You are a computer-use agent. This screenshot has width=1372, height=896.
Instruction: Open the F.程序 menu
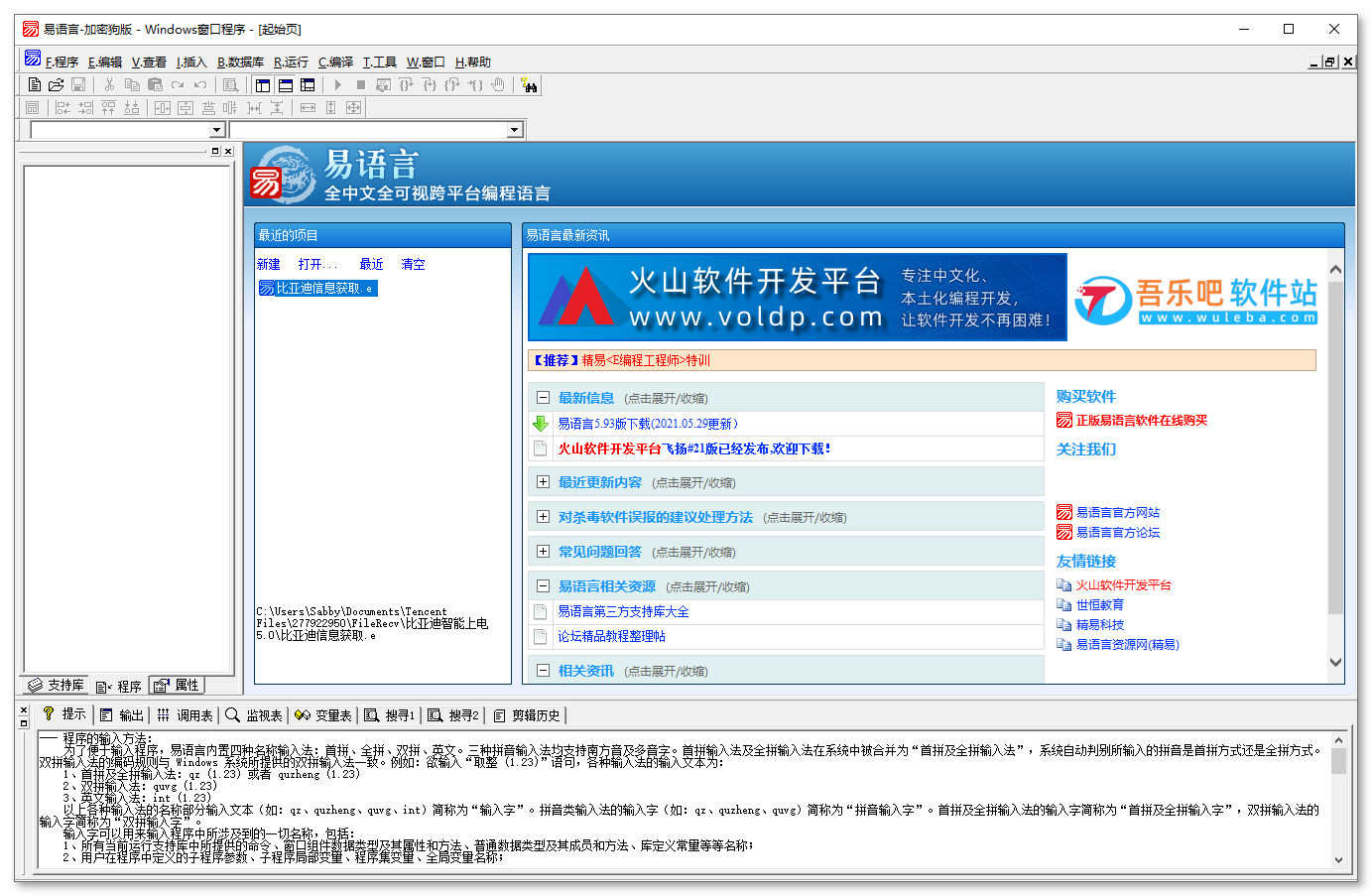coord(62,62)
